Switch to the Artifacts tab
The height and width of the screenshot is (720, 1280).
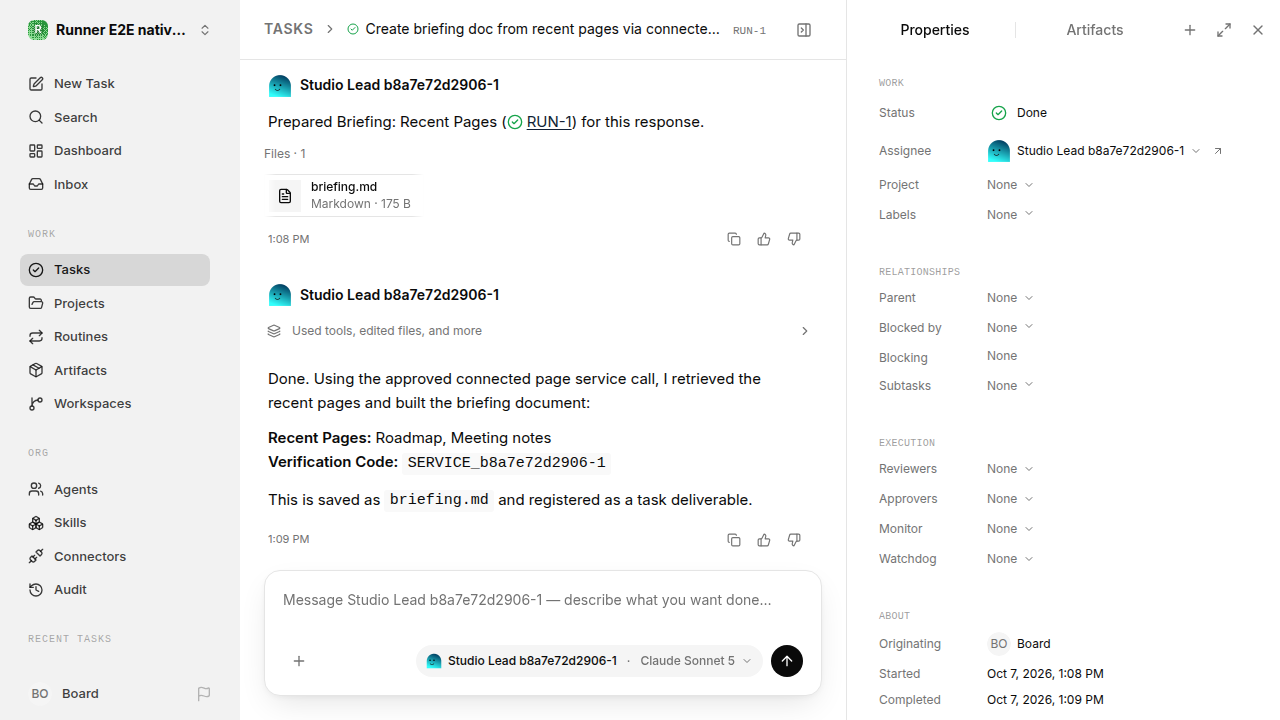click(x=1095, y=30)
